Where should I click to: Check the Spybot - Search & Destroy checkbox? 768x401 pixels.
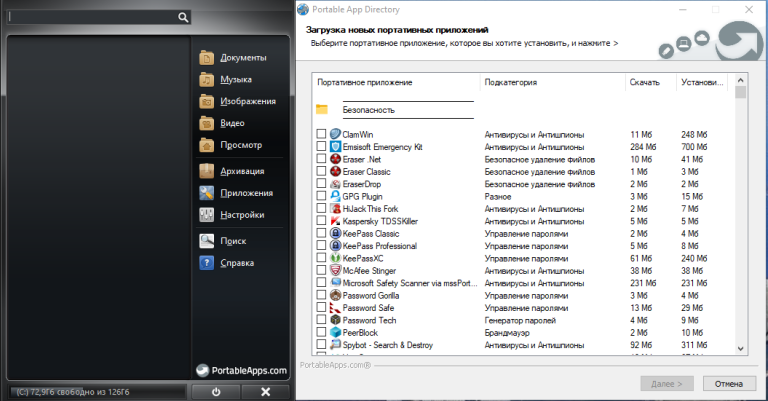tap(321, 345)
